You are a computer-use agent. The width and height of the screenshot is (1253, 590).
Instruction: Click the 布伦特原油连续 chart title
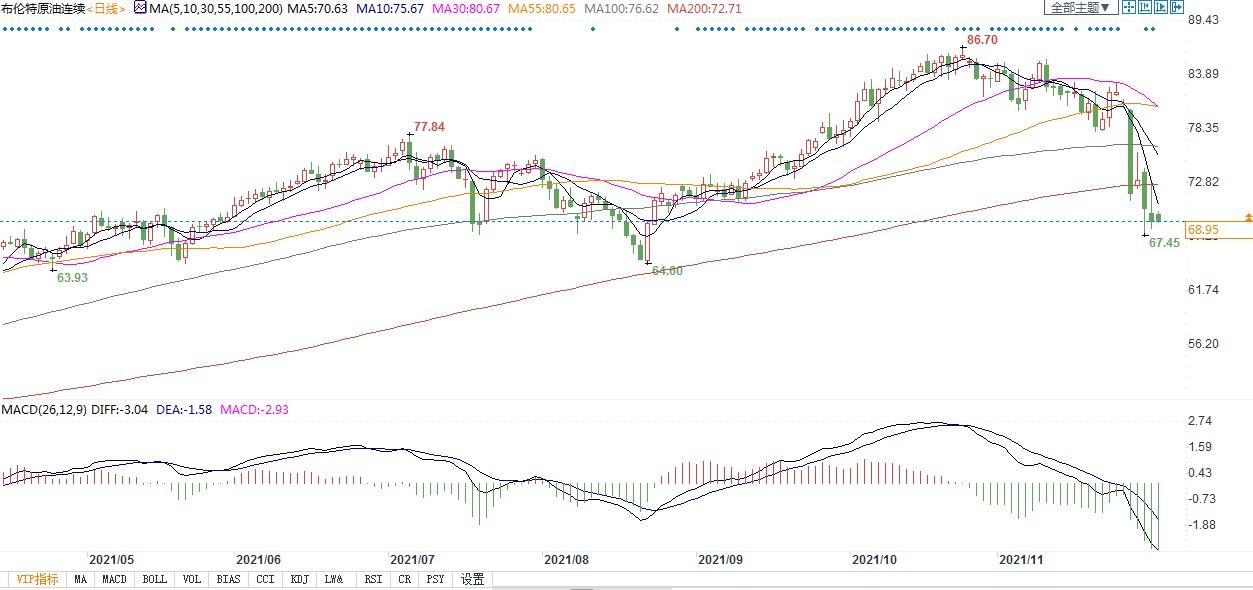pyautogui.click(x=43, y=8)
